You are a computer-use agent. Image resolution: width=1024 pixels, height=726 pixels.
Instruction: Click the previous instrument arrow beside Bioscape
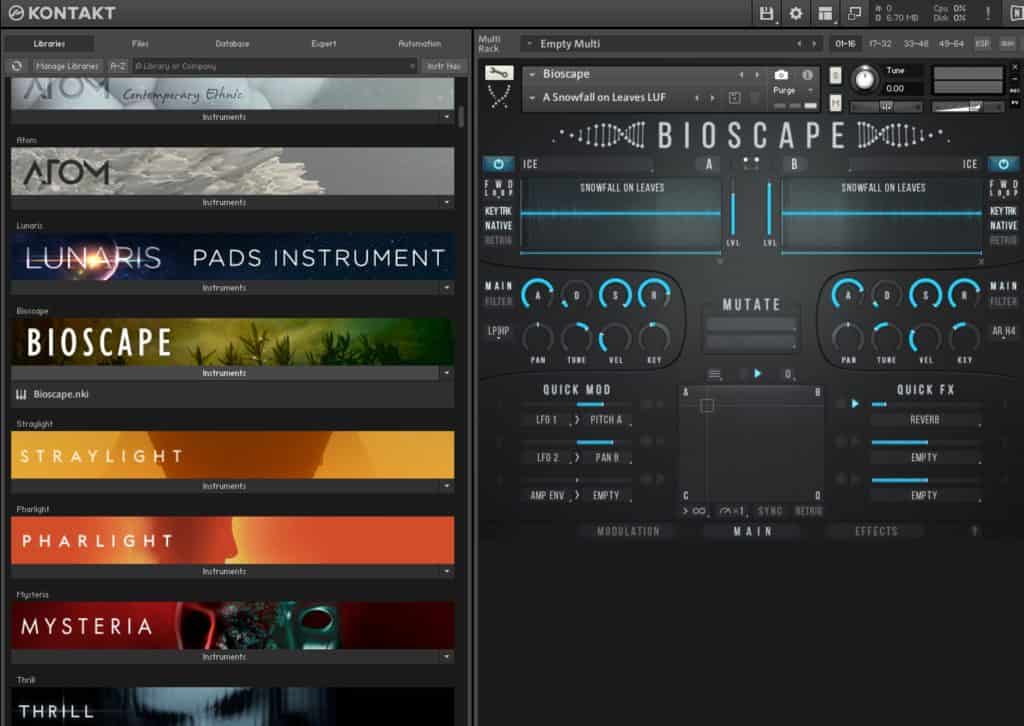click(741, 74)
